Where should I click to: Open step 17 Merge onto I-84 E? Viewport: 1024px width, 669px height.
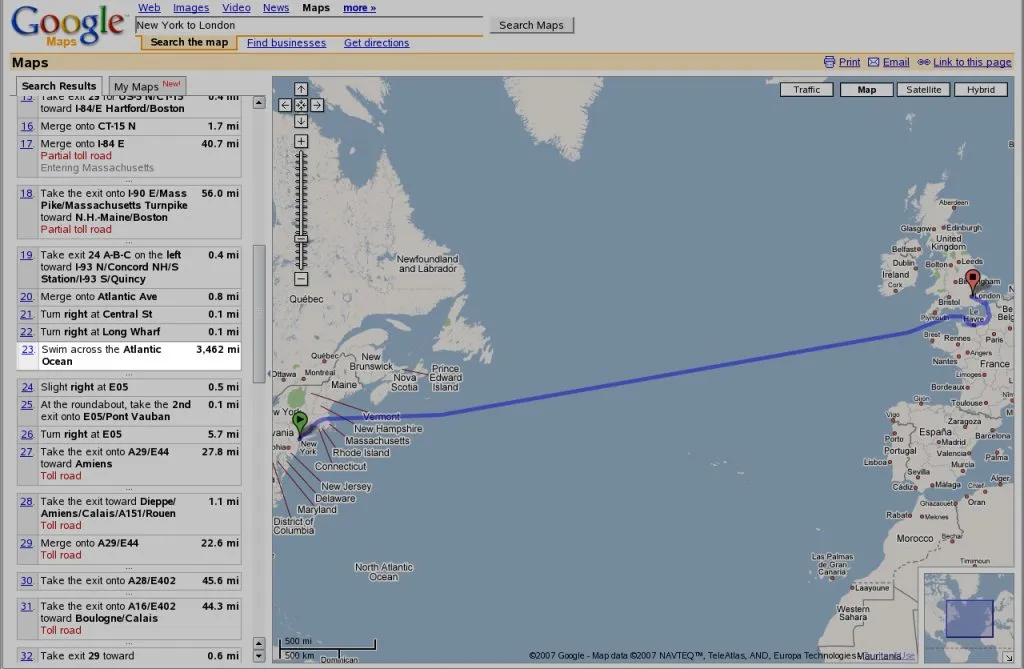(129, 155)
